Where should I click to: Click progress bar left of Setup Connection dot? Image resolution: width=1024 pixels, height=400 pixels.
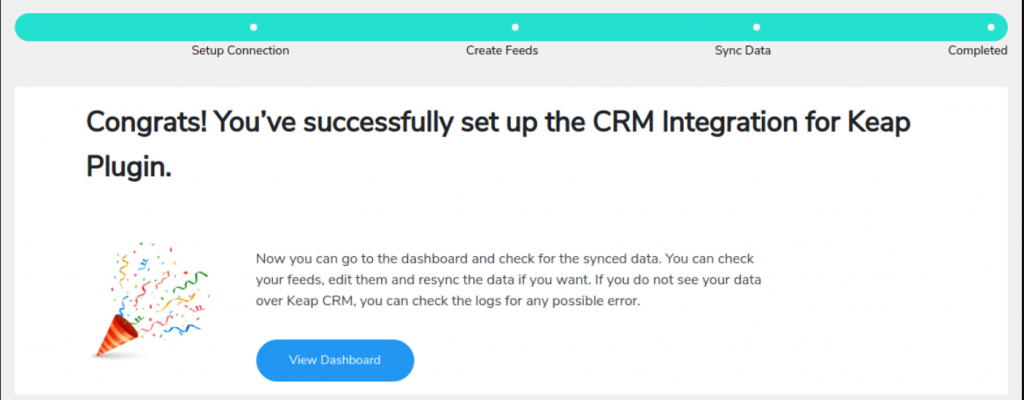(133, 27)
